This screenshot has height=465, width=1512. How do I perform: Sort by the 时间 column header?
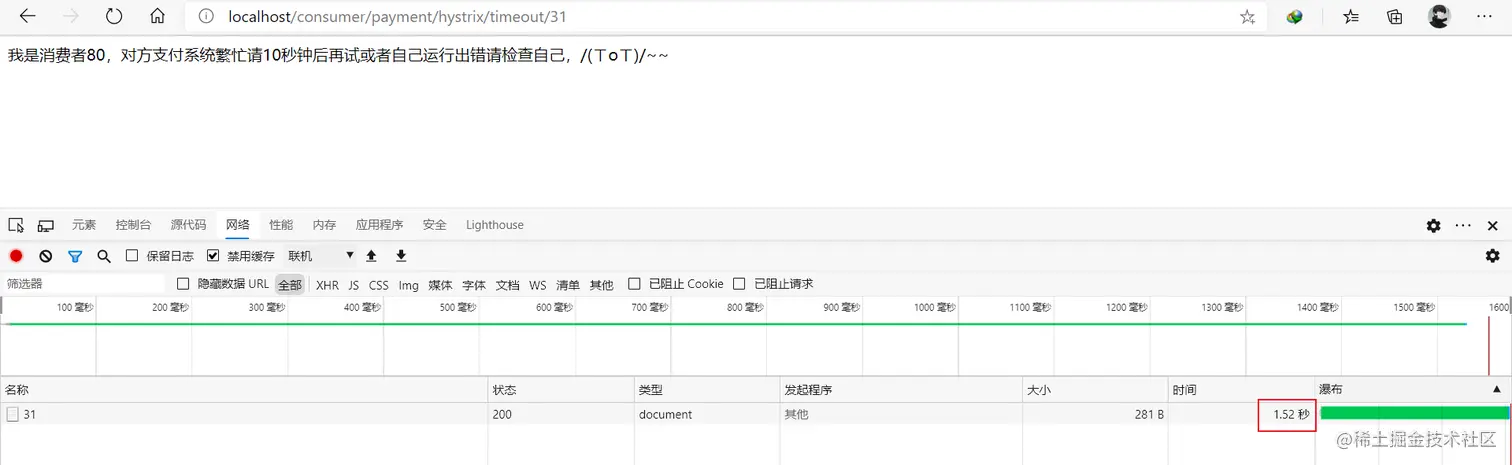[1242, 389]
